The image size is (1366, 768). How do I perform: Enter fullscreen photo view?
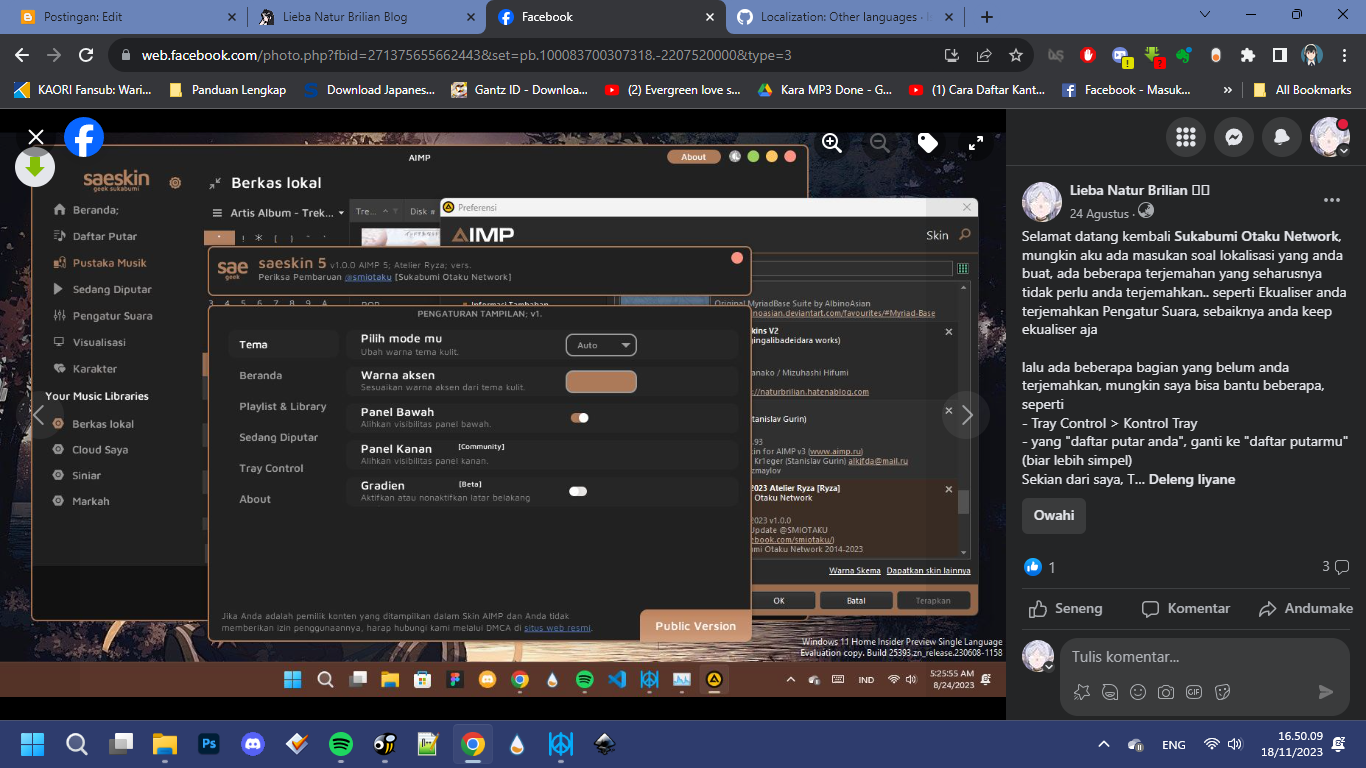(x=976, y=143)
